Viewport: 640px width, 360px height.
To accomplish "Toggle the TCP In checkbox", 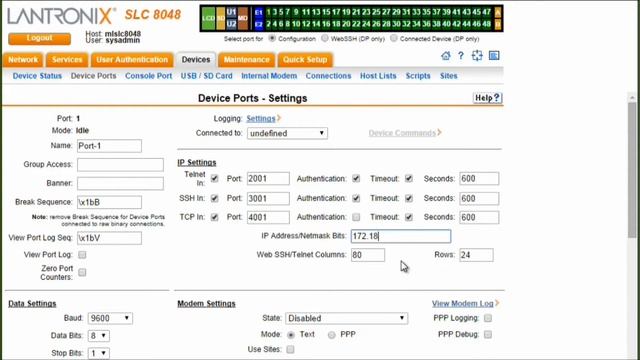I will click(x=214, y=217).
